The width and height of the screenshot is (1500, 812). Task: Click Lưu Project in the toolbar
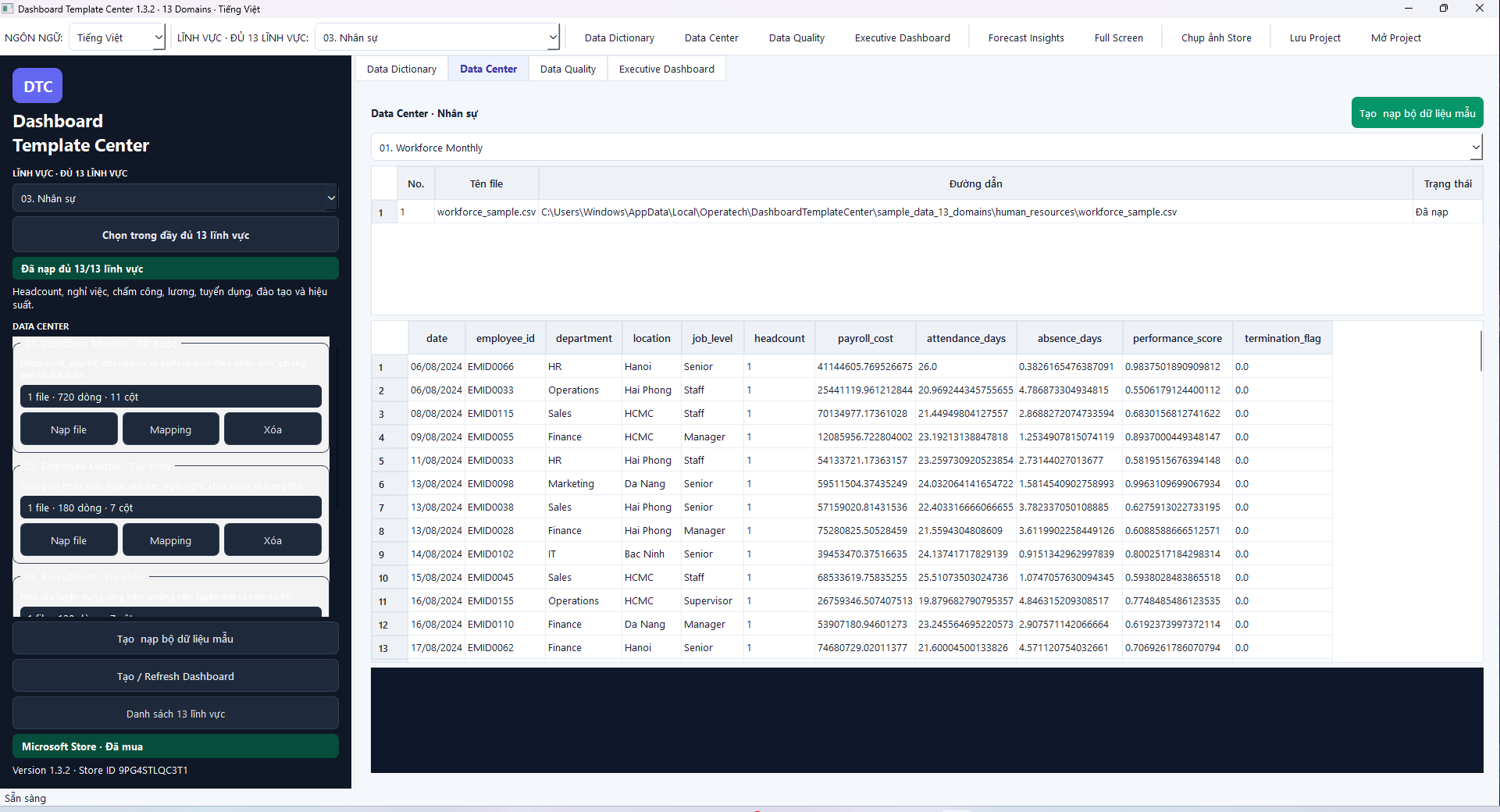pyautogui.click(x=1315, y=37)
